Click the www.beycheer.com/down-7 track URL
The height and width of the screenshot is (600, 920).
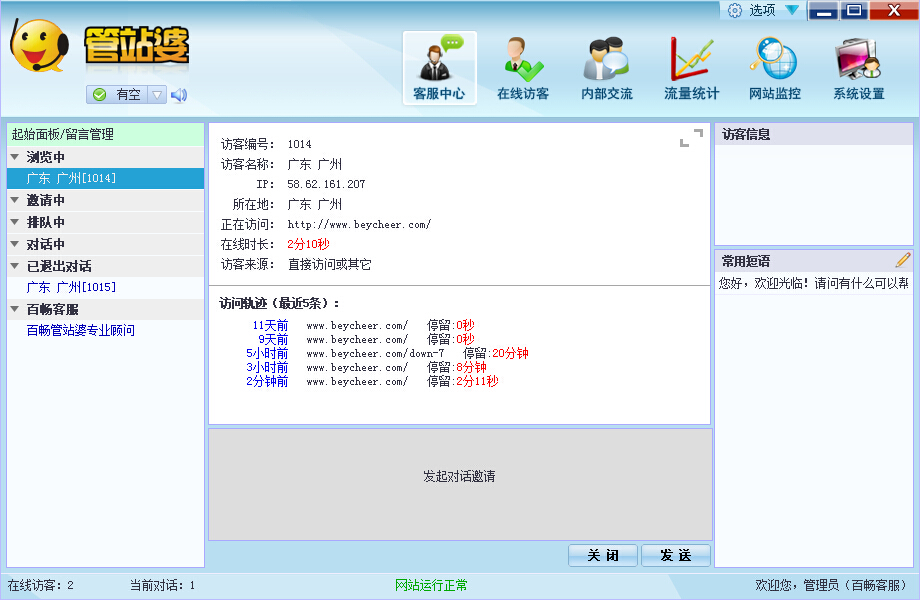(375, 354)
